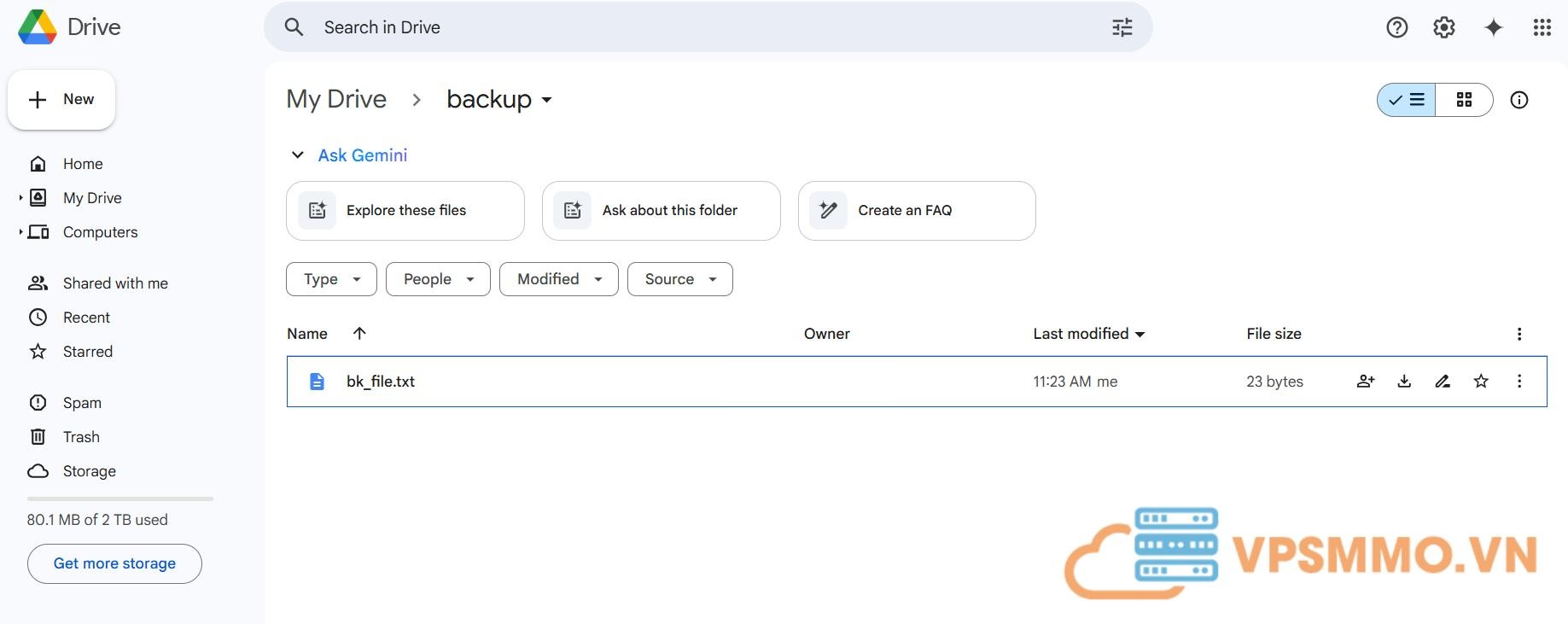Click the share icon on bk_file.txt row
Screen dimensions: 1568x624
click(1366, 382)
